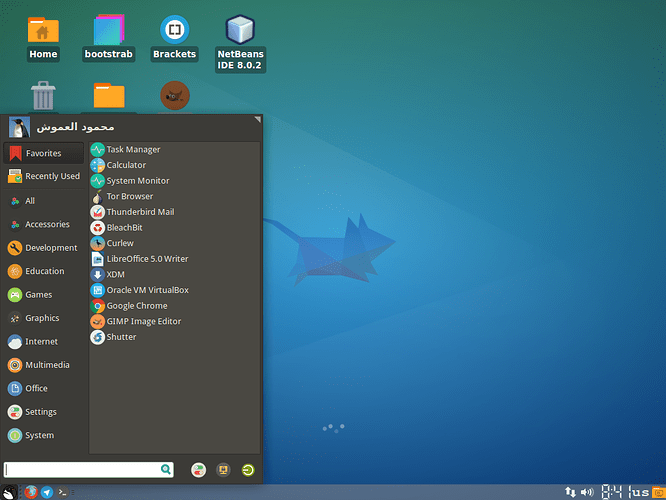Launch Tor Browser from favorites
Screen dimensions: 666x500
[174, 196]
